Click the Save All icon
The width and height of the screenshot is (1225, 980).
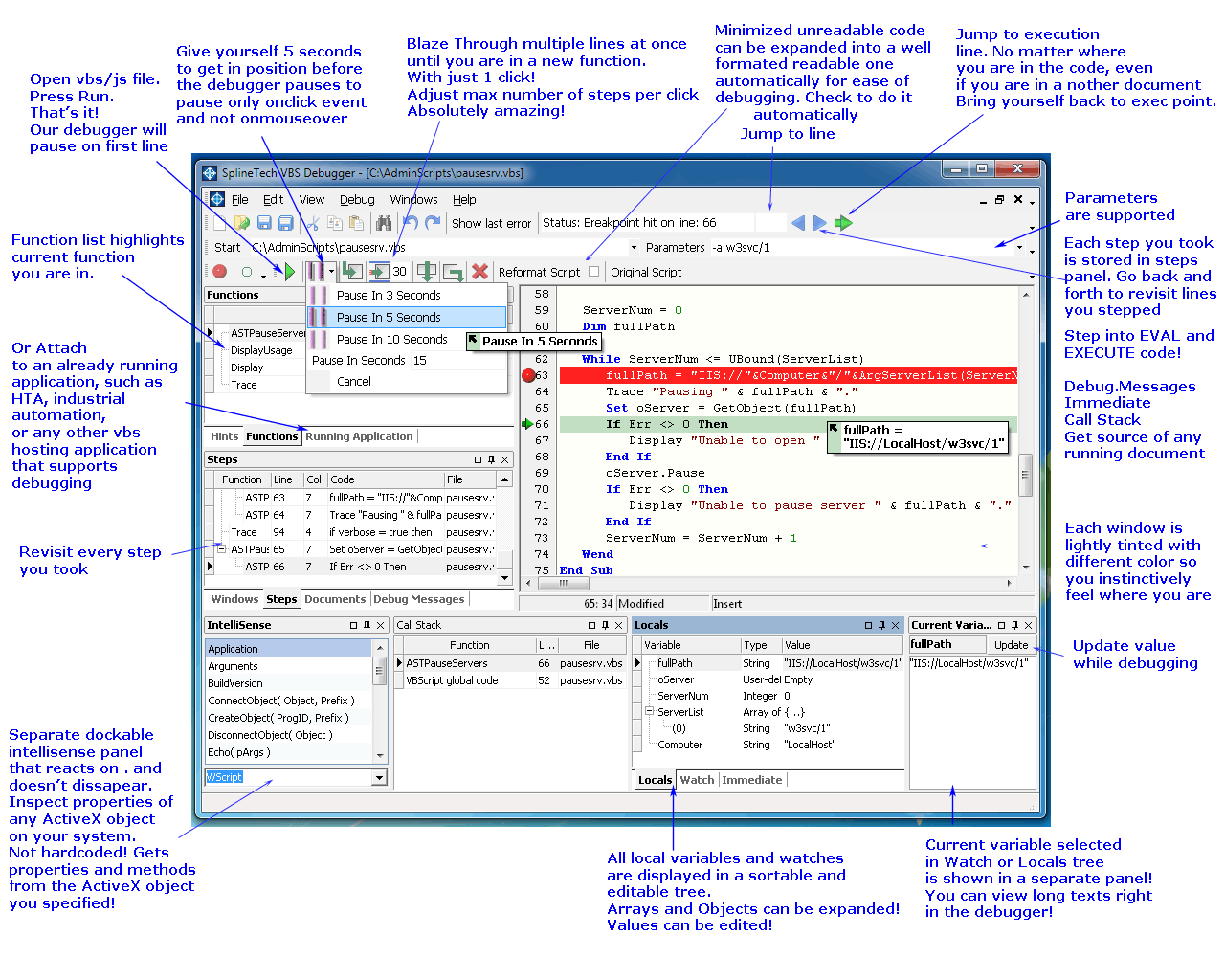pos(285,223)
